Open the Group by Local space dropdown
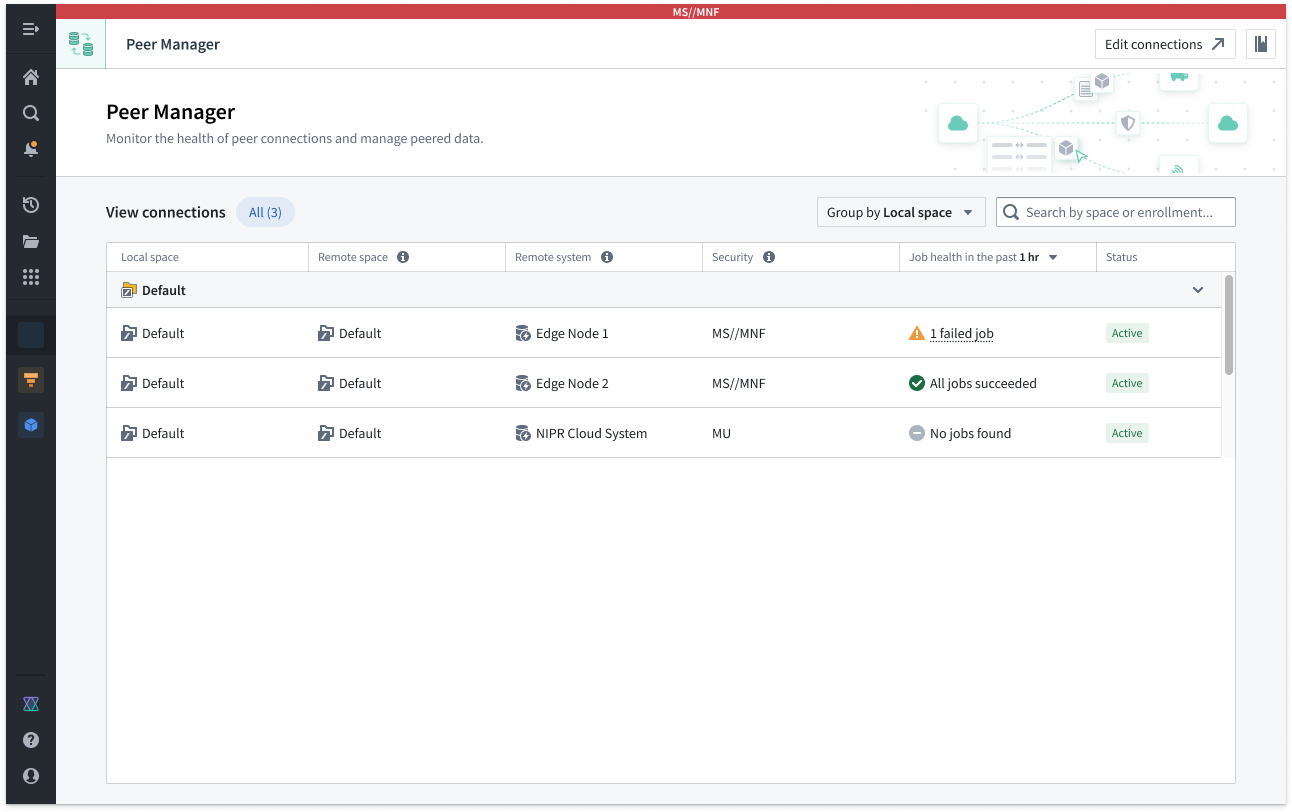The width and height of the screenshot is (1292, 812). (899, 212)
